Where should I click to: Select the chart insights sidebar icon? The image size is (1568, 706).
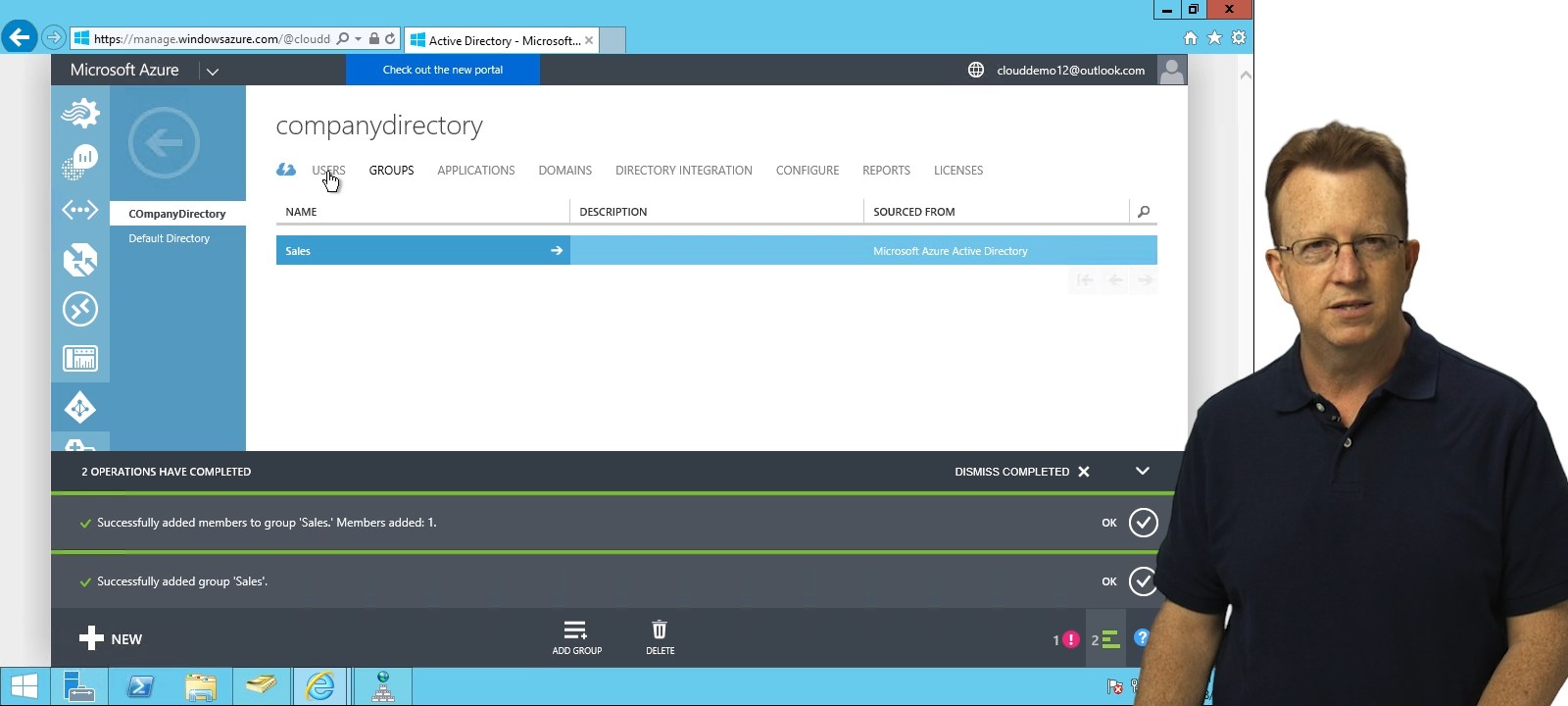[x=80, y=162]
